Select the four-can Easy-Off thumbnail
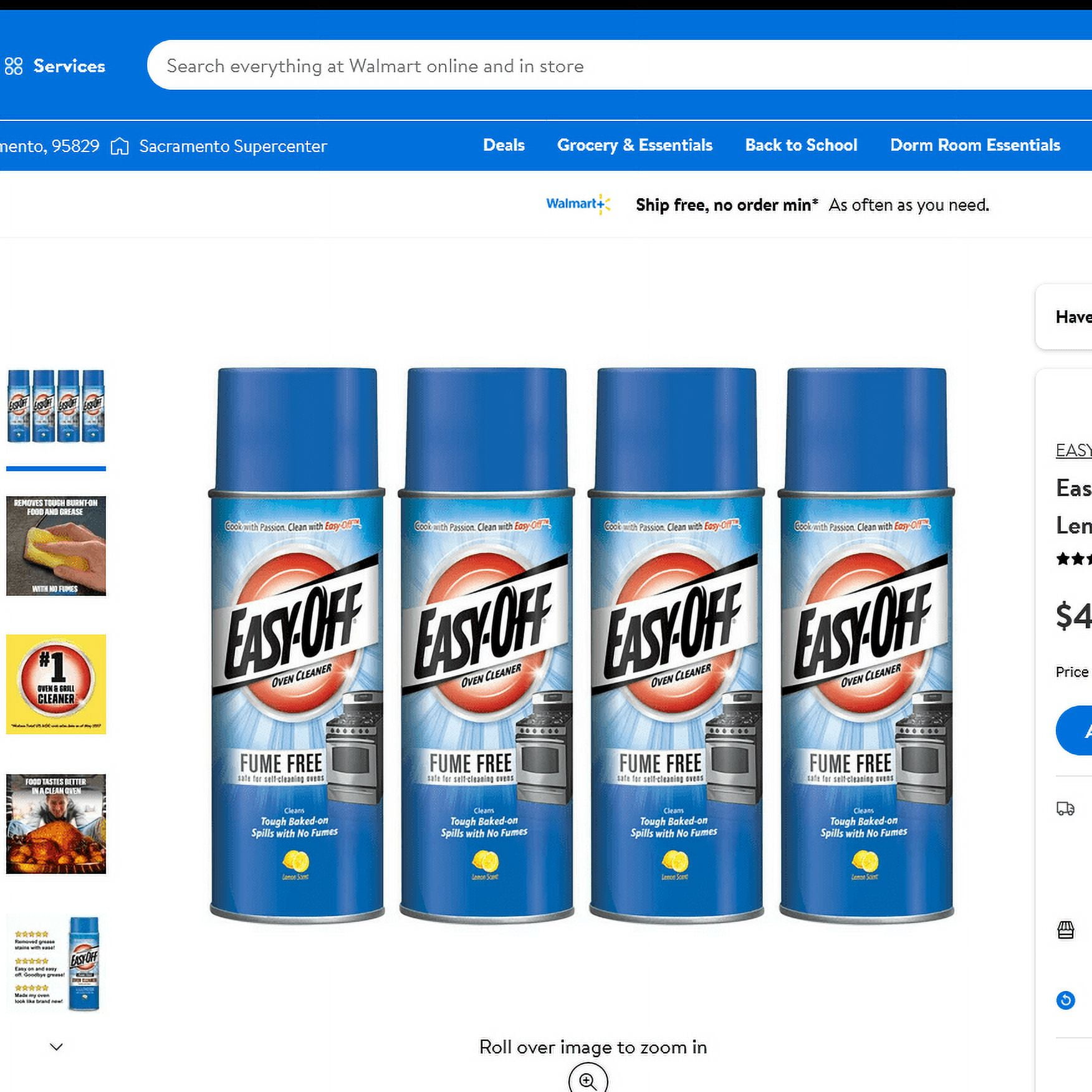The width and height of the screenshot is (1092, 1092). [56, 406]
